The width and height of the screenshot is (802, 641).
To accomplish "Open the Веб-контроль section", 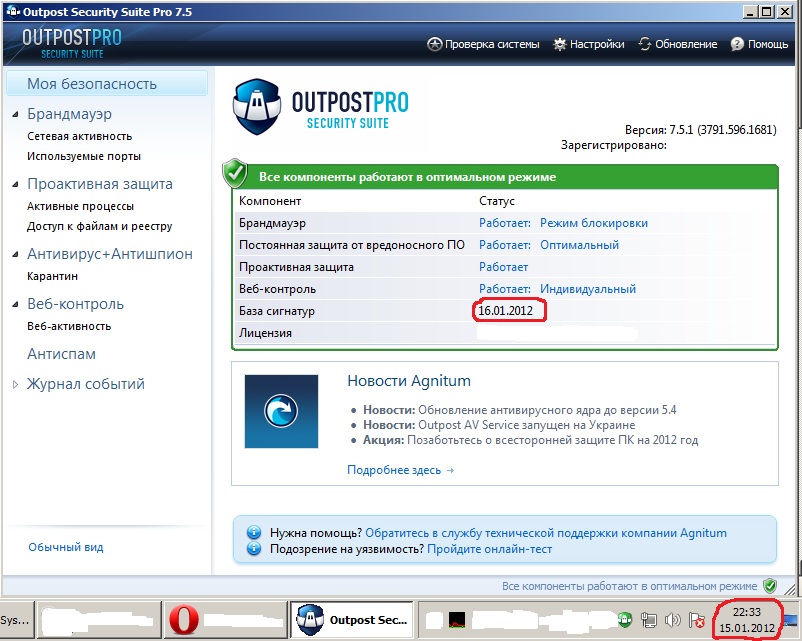I will pyautogui.click(x=76, y=304).
